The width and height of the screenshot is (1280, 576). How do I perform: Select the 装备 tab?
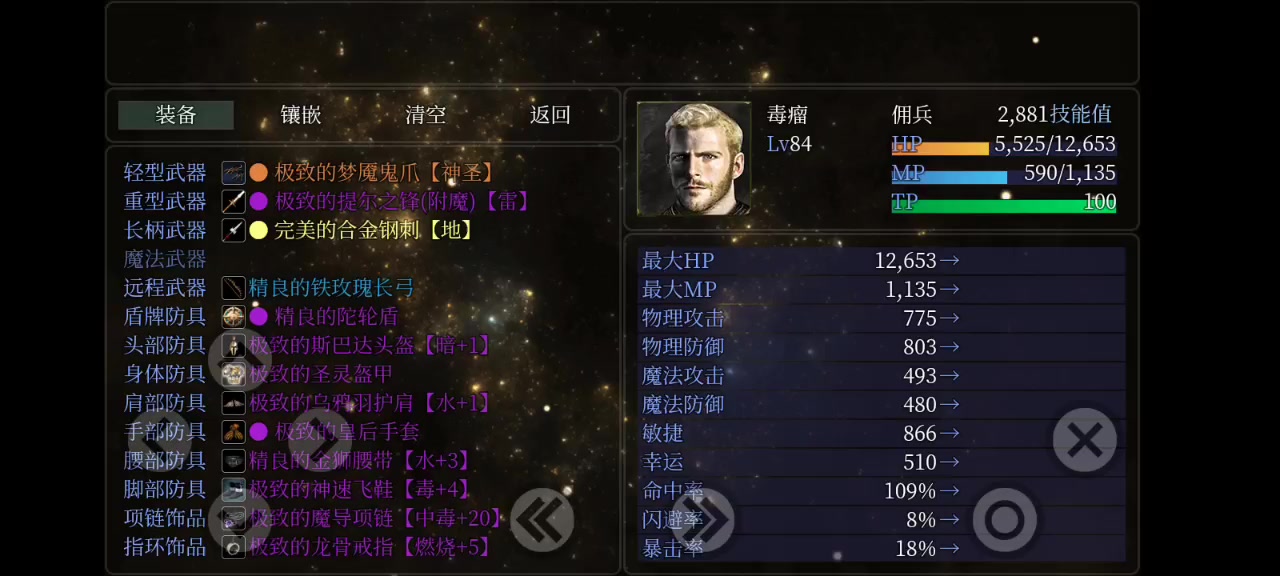[176, 115]
